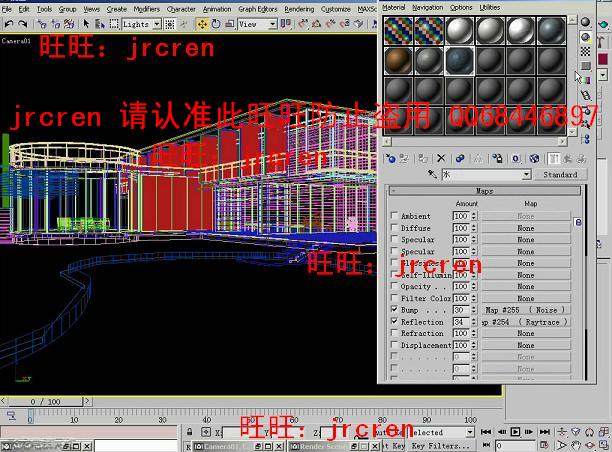This screenshot has height=452, width=612.
Task: Click the Select and Rotate tool
Action: [x=217, y=23]
